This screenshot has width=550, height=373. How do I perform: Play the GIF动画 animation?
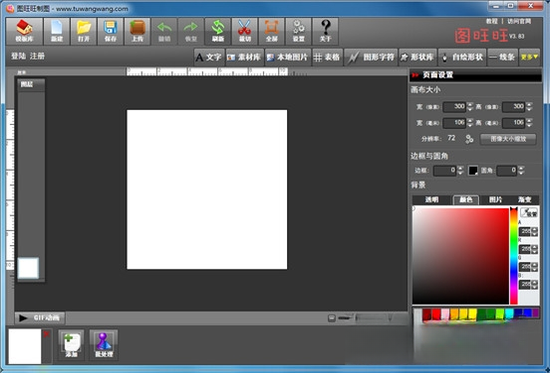click(x=40, y=318)
